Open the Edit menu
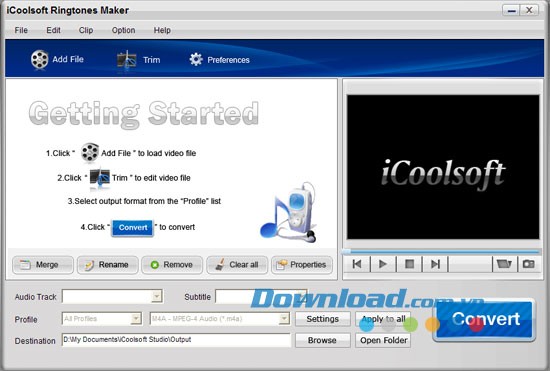The height and width of the screenshot is (371, 550). pyautogui.click(x=53, y=30)
